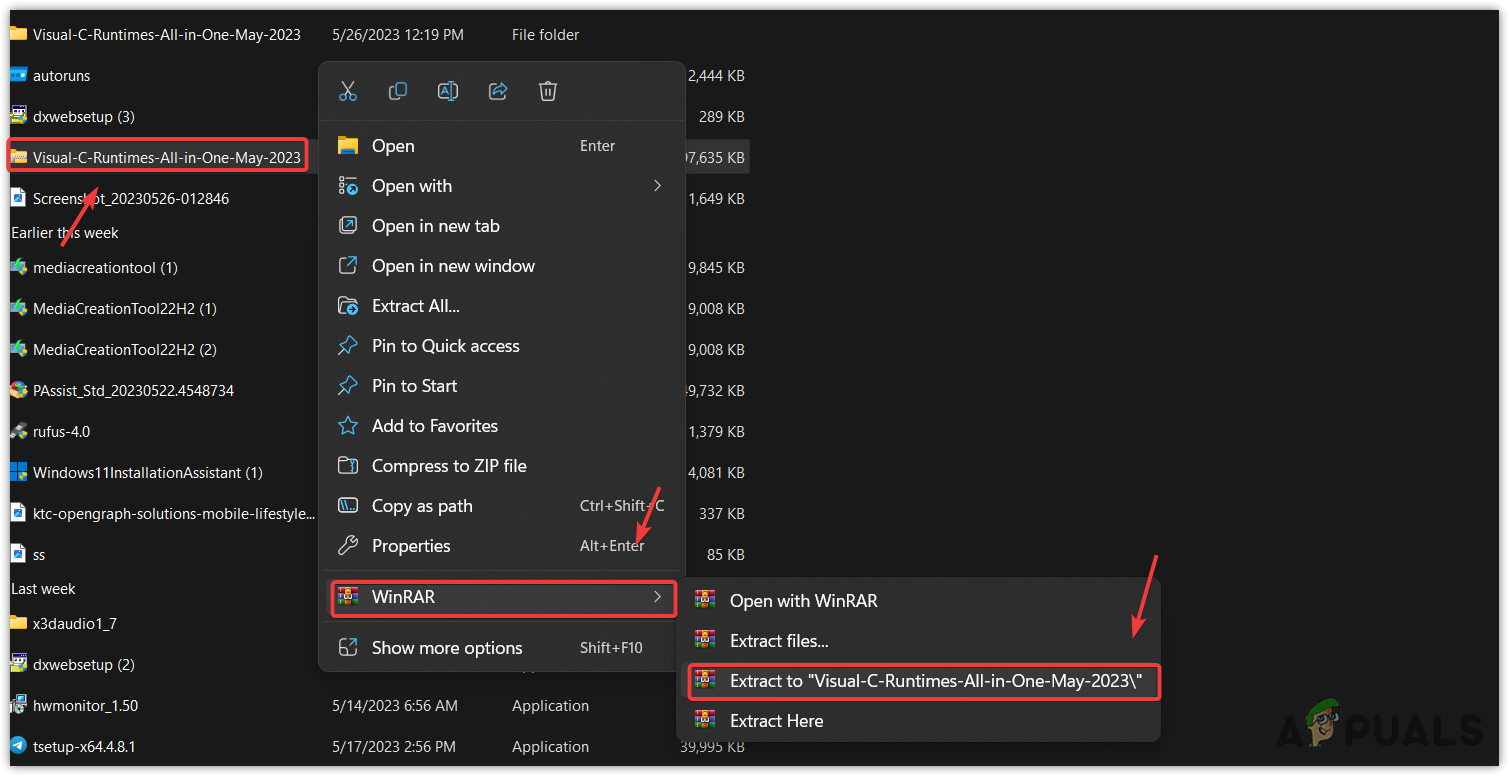Click the Cut scissors icon
Screen dimensions: 1509x776
pos(348,91)
